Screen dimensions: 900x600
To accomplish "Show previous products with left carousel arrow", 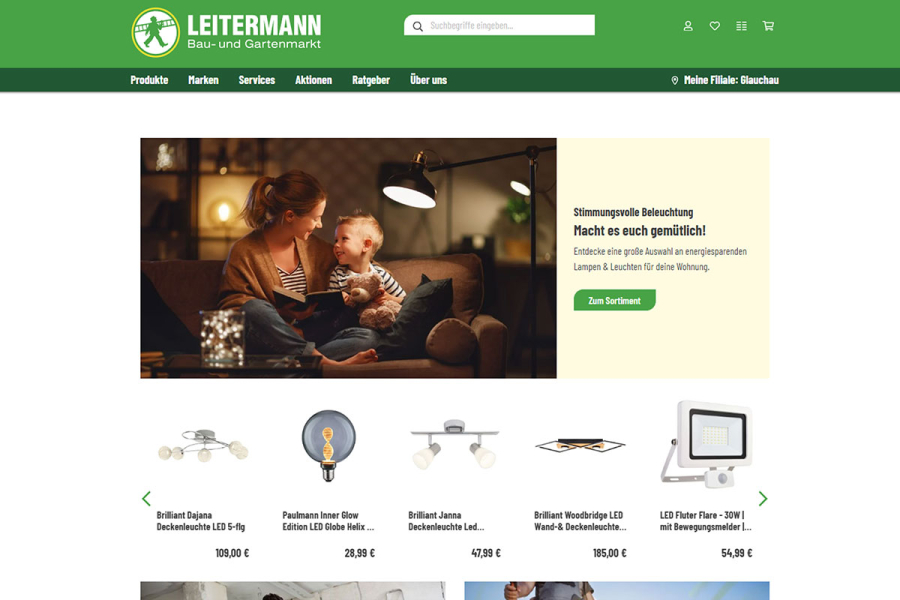I will pyautogui.click(x=146, y=498).
